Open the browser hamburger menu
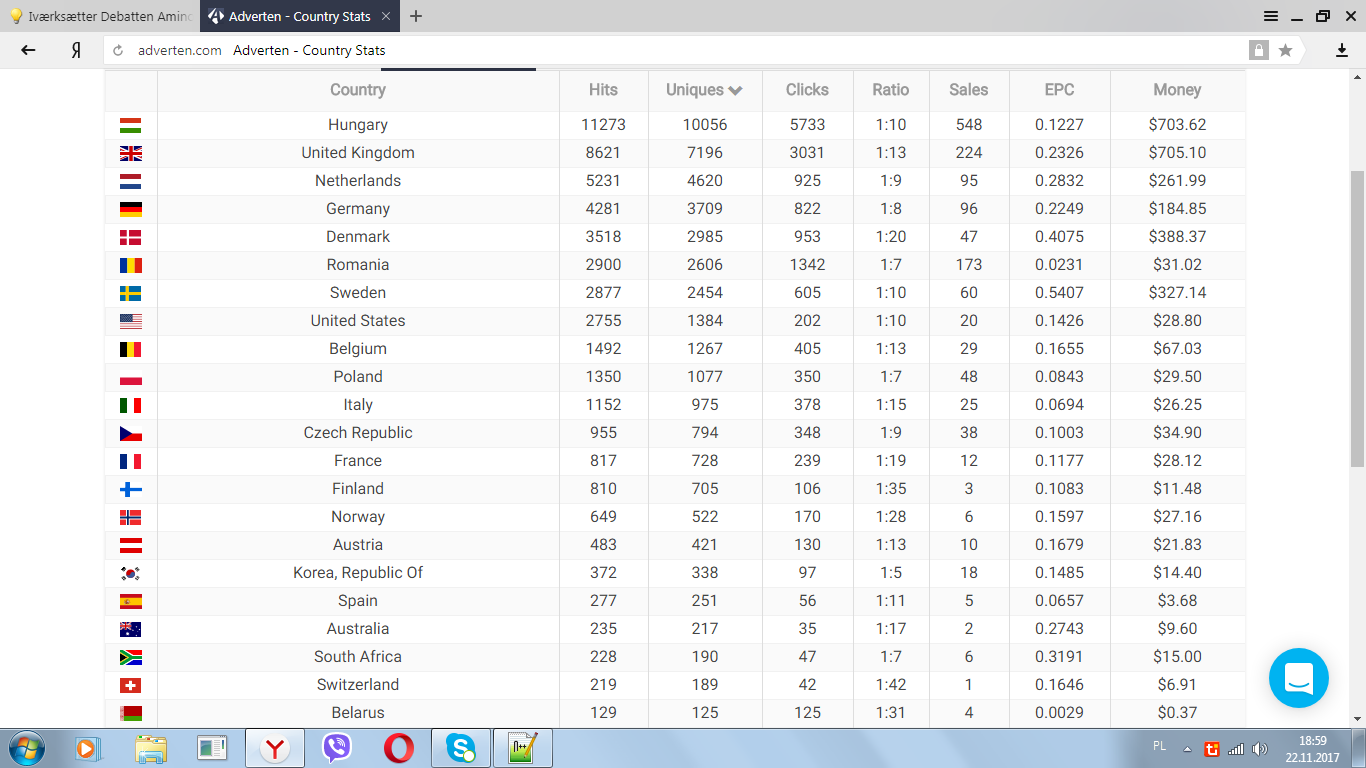Viewport: 1366px width, 768px height. pos(1271,16)
